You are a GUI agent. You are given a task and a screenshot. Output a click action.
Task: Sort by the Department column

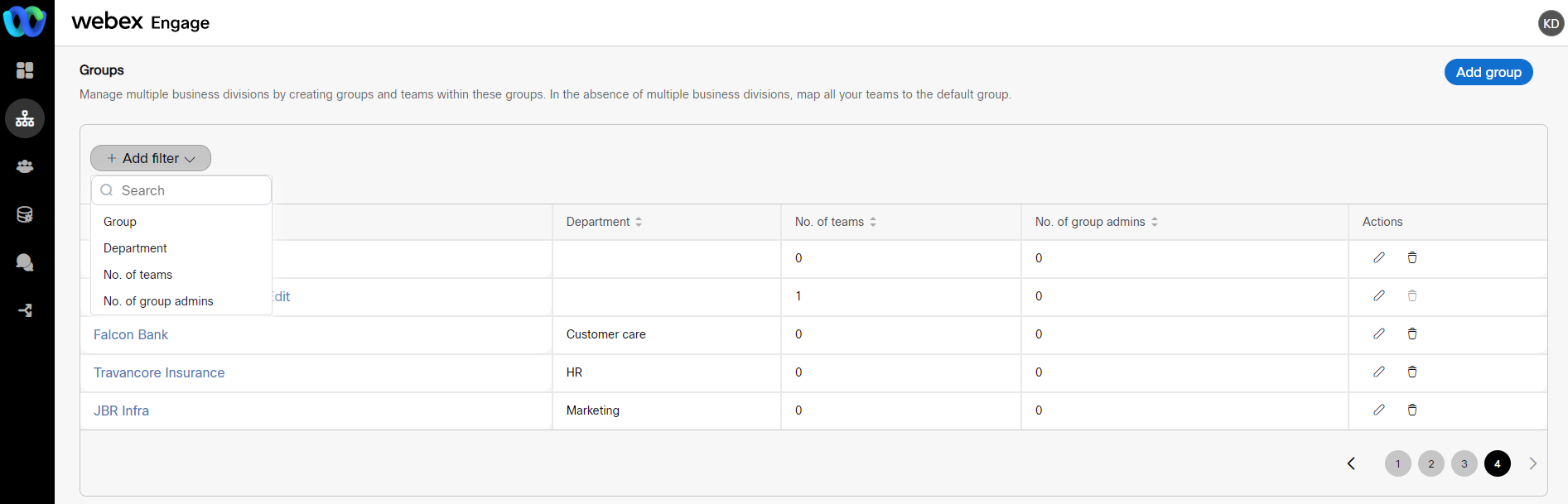[x=639, y=222]
